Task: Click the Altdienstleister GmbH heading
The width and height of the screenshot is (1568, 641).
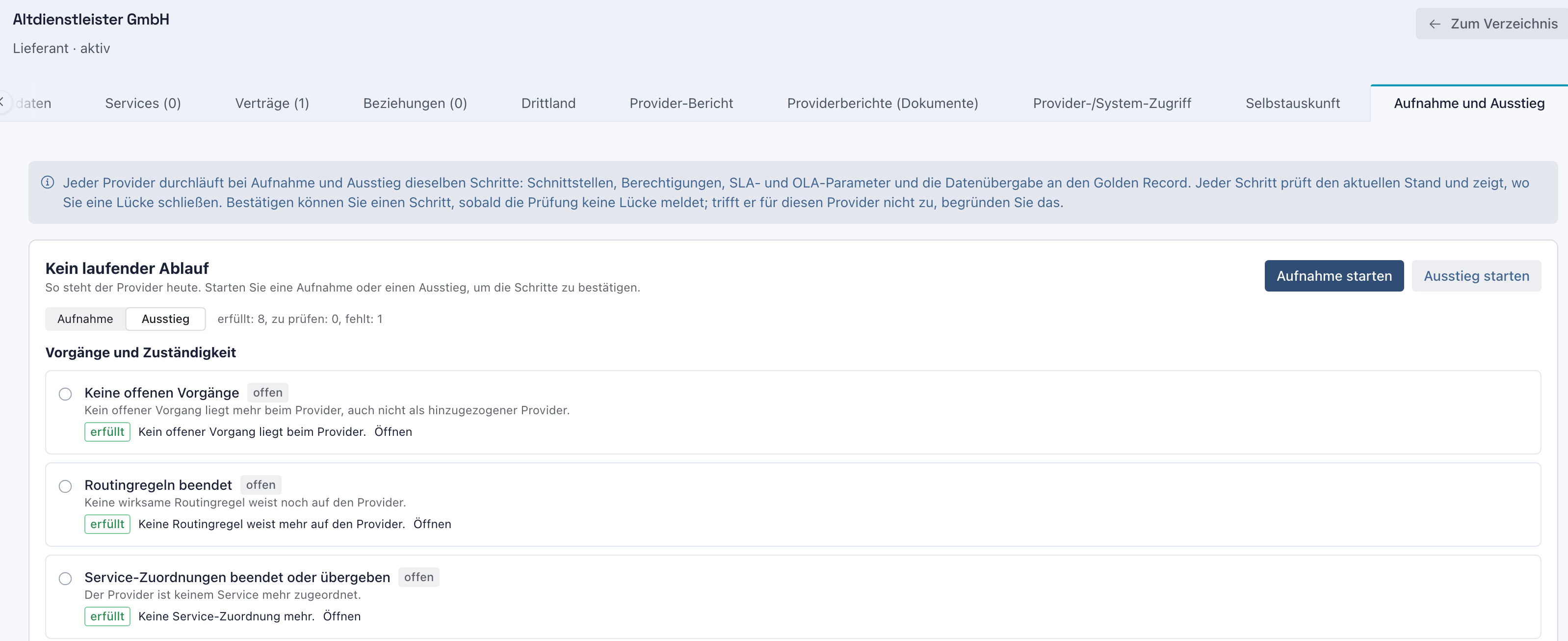Action: point(91,20)
